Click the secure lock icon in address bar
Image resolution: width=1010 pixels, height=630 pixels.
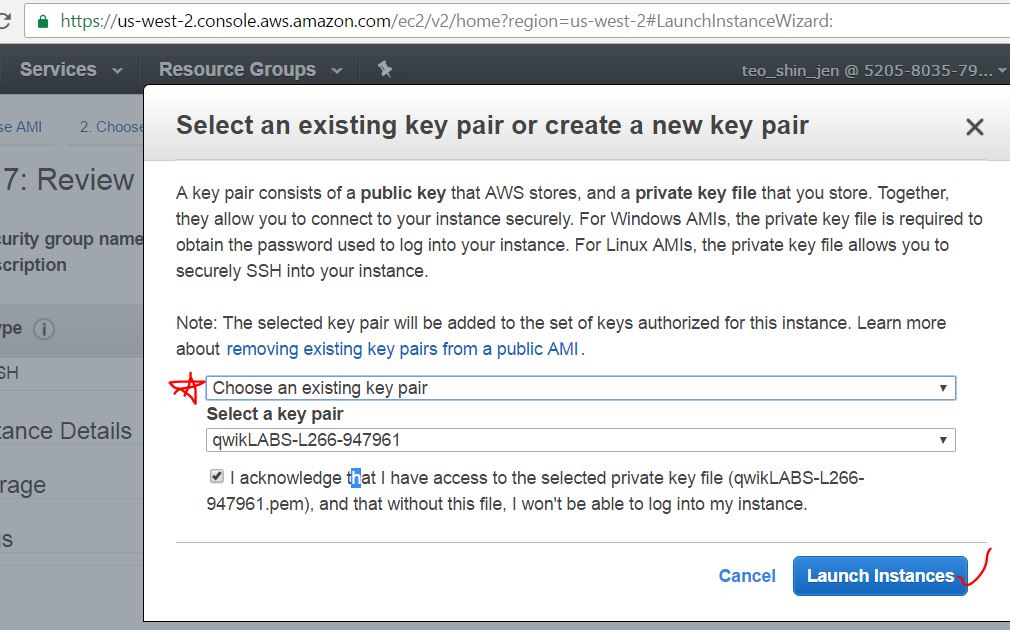43,20
